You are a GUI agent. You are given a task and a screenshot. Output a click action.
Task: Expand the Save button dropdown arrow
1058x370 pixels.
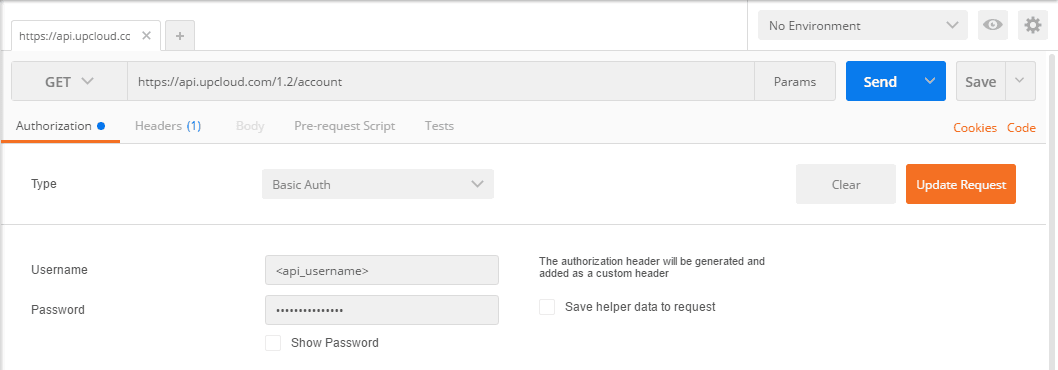(x=1020, y=81)
